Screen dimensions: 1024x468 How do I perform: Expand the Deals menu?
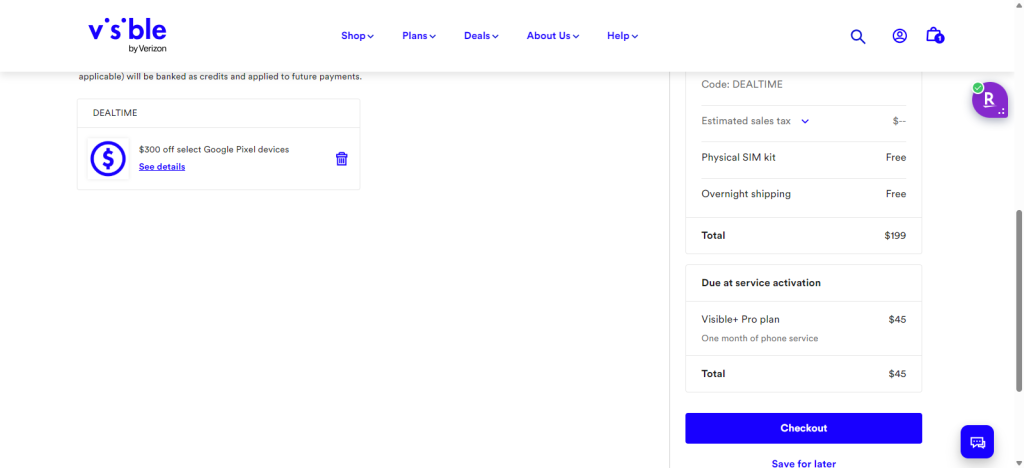click(x=481, y=36)
